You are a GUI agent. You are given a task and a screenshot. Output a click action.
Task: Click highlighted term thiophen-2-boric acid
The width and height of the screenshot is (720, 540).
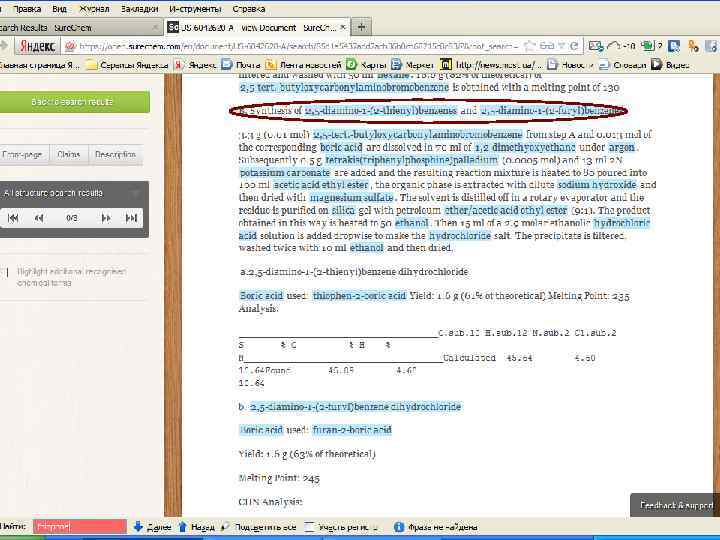[360, 295]
